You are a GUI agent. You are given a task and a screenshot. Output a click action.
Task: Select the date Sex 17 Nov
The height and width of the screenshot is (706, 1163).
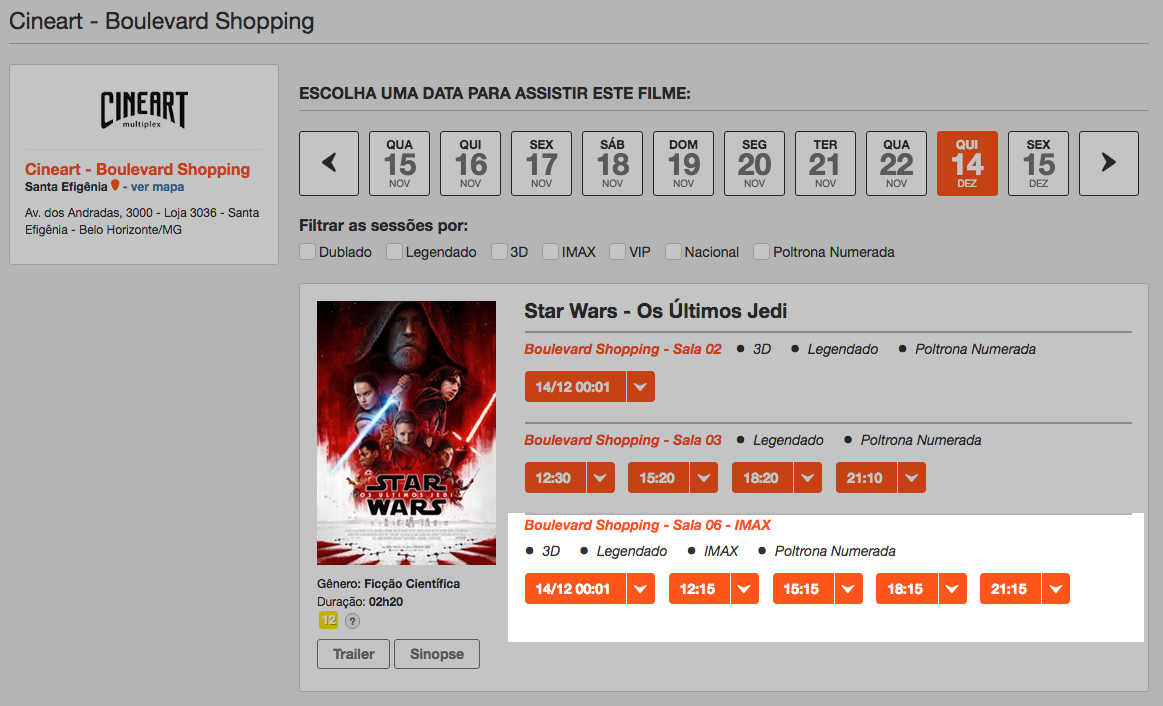(541, 163)
